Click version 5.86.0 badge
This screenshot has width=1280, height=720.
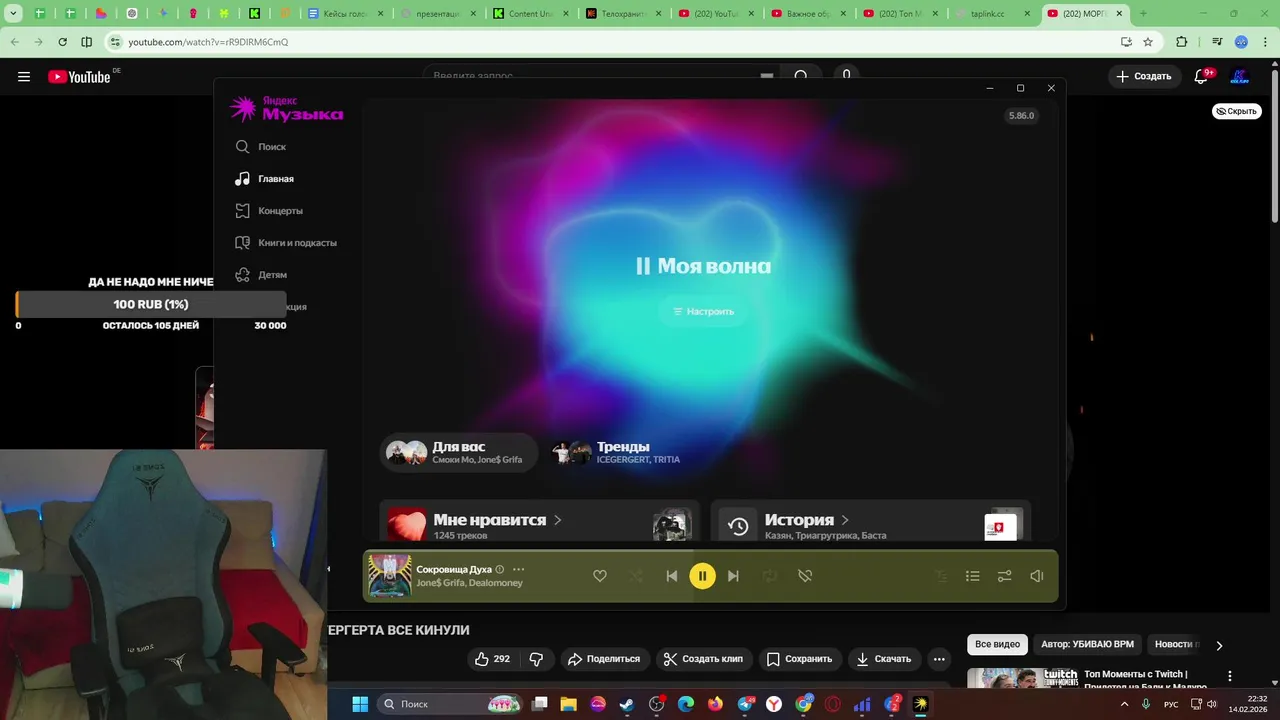coord(1022,116)
